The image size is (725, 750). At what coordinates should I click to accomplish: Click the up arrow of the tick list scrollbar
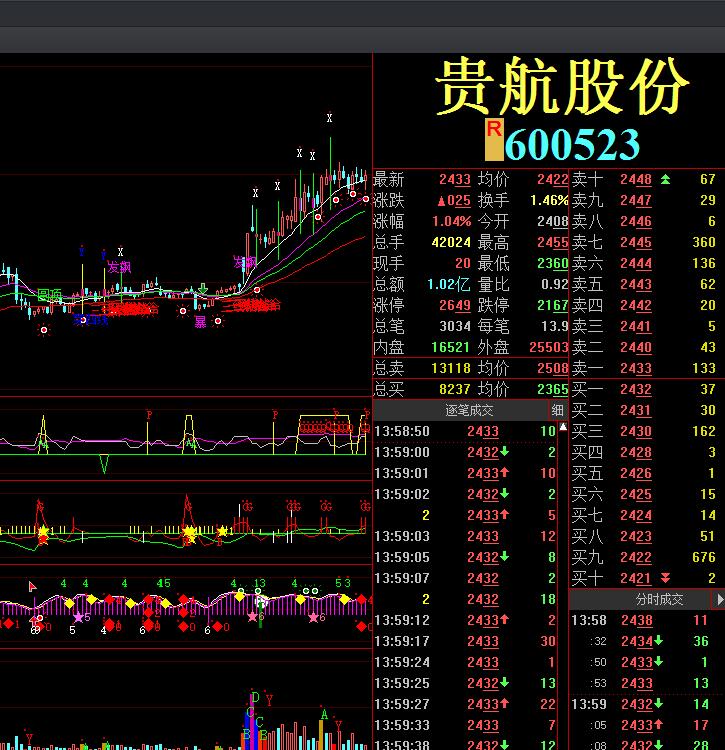click(563, 427)
